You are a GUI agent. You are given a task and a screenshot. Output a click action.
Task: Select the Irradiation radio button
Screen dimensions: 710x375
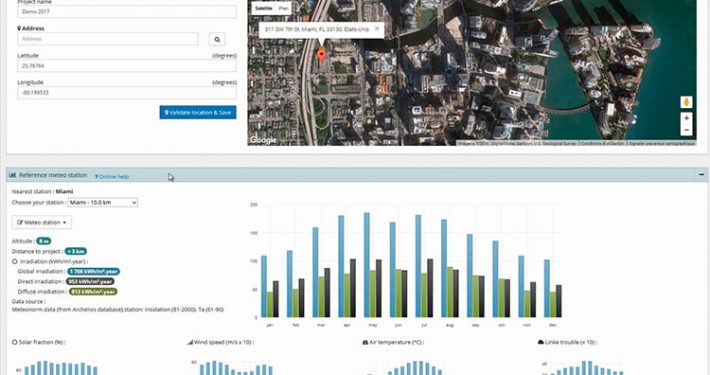pyautogui.click(x=15, y=261)
